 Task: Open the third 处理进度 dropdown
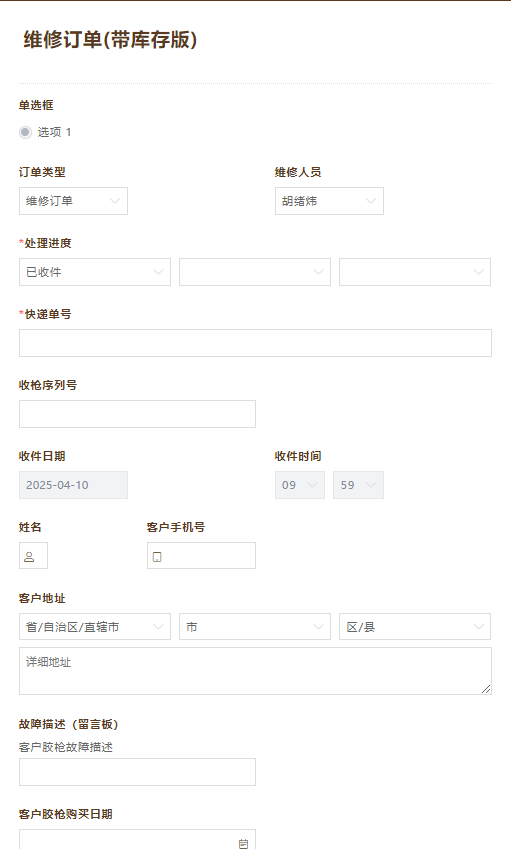click(415, 272)
